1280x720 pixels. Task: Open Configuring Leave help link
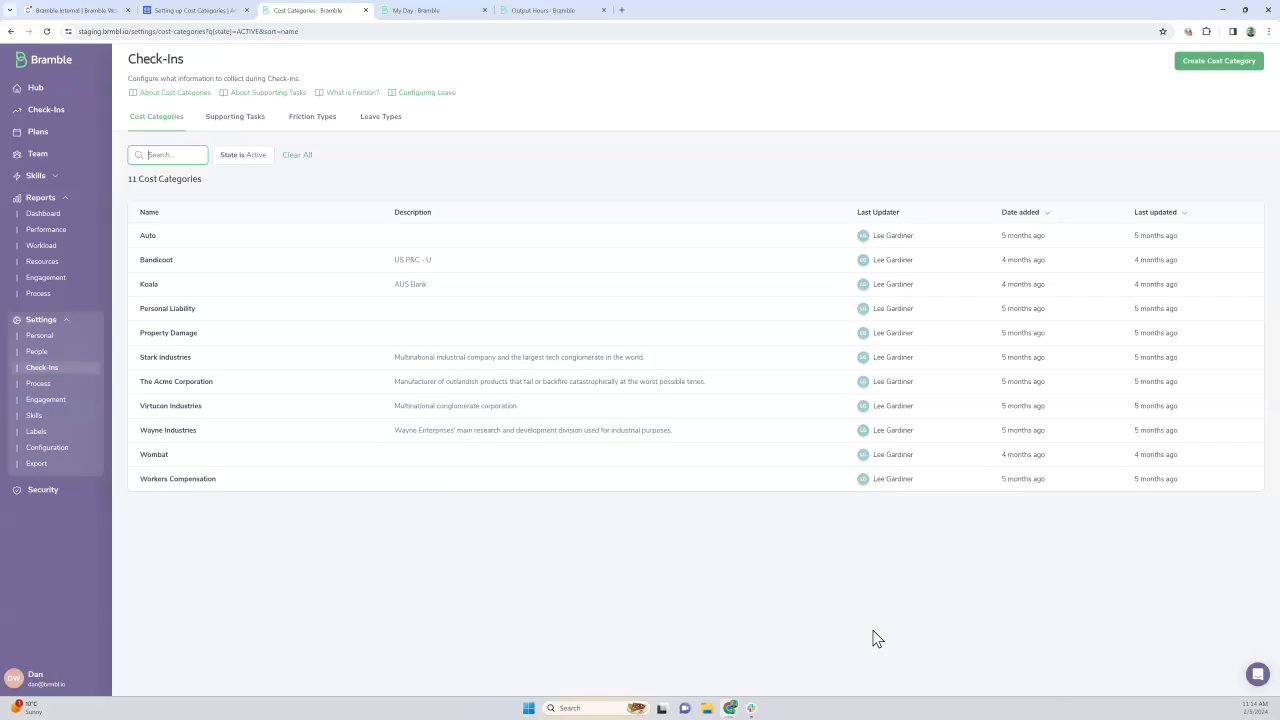[427, 93]
